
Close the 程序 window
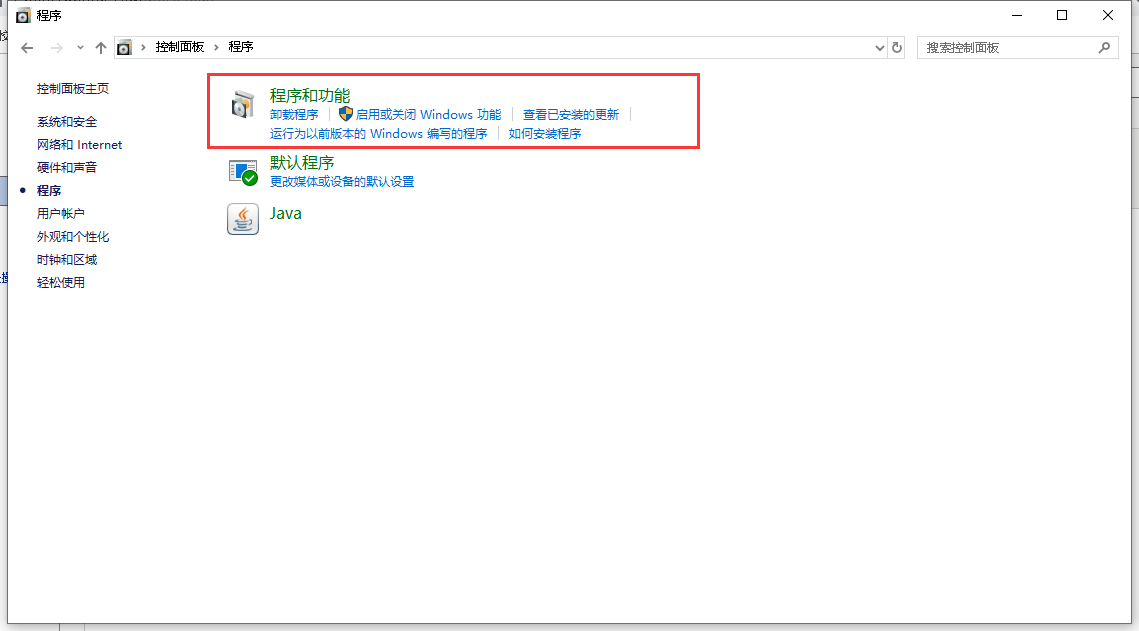[1108, 15]
